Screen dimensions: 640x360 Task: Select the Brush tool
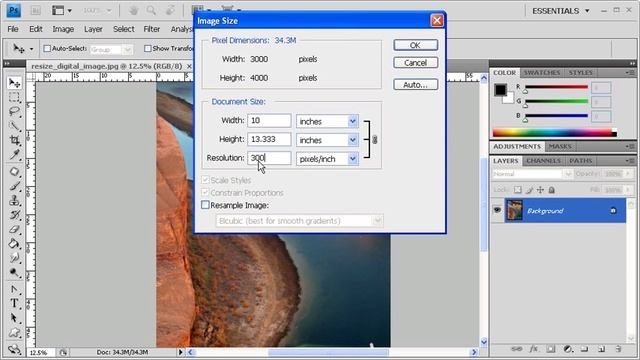(x=14, y=186)
